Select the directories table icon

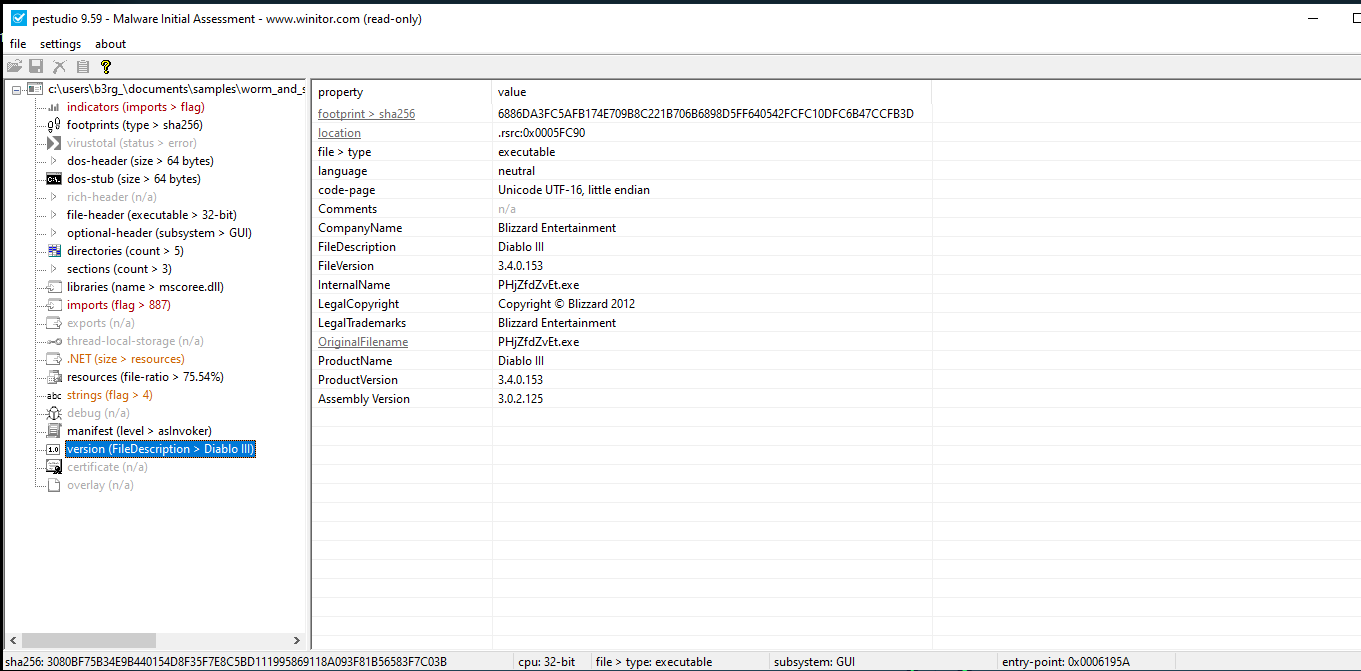(x=54, y=251)
